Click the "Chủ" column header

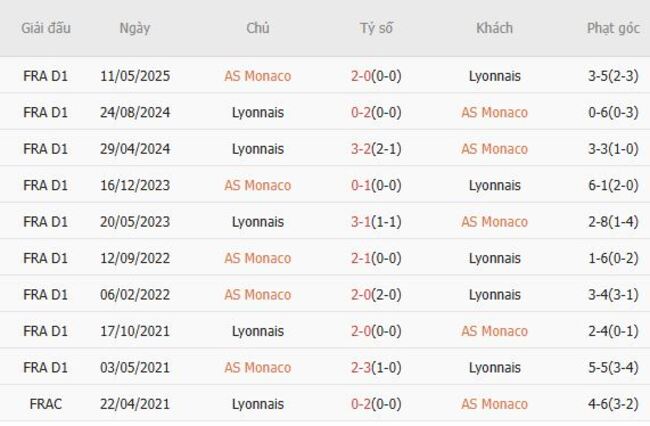(257, 28)
